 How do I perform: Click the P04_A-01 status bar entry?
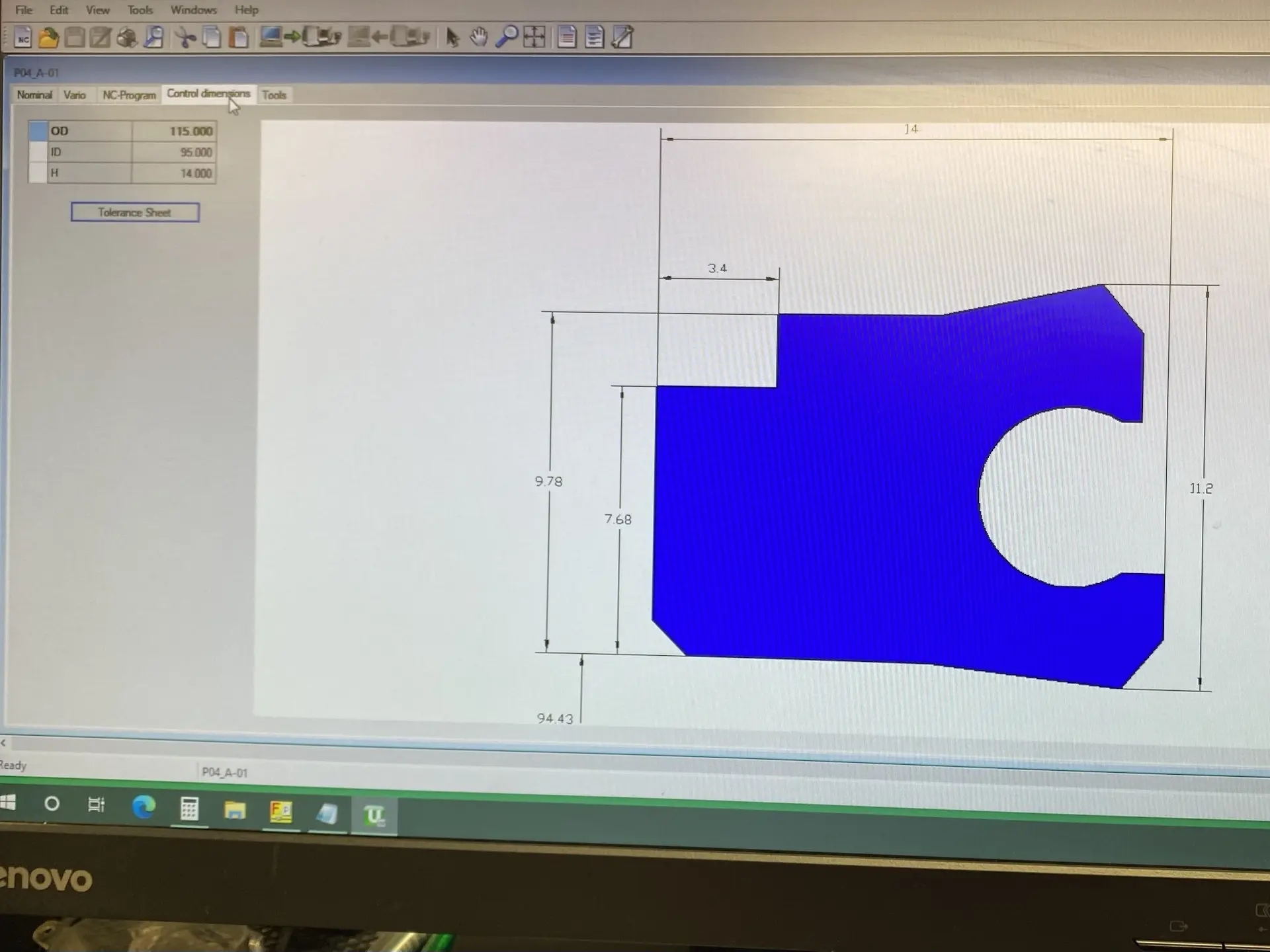click(224, 772)
